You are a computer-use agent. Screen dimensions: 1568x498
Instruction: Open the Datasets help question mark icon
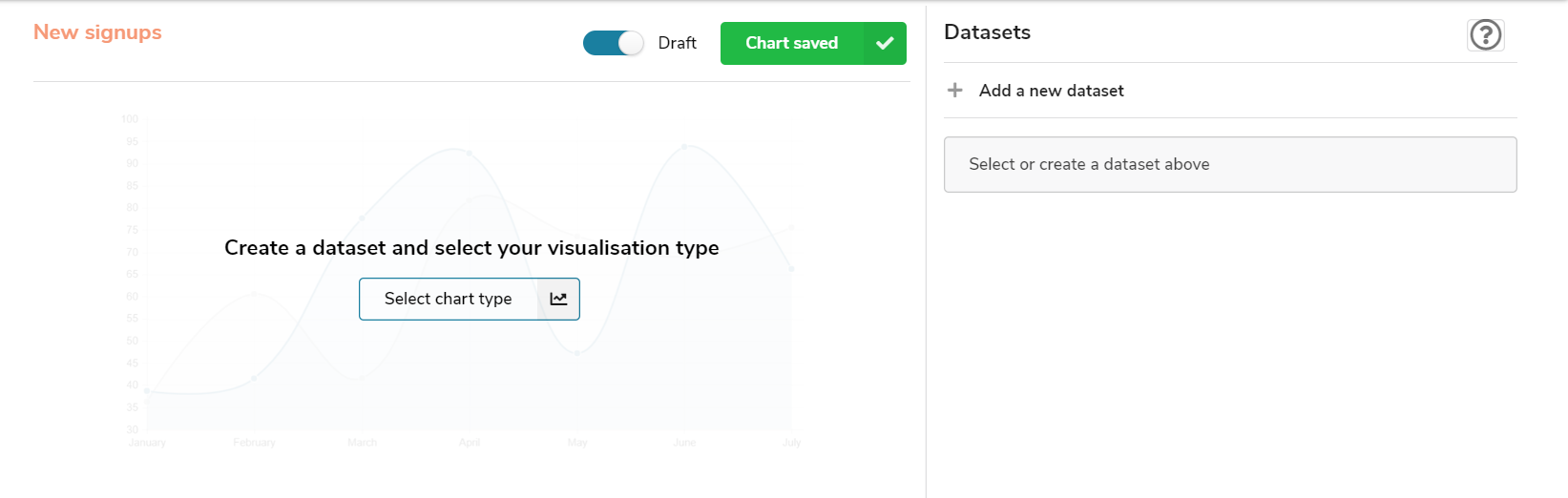tap(1485, 35)
